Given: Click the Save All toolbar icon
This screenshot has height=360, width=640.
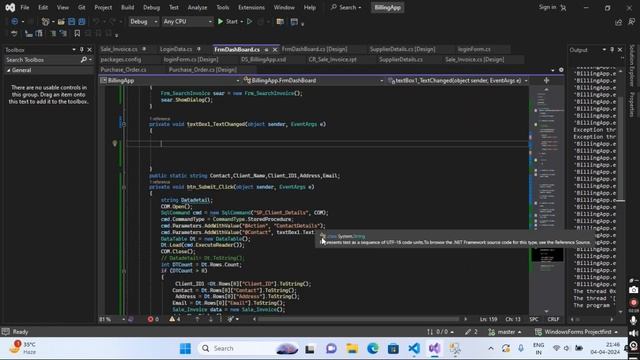Looking at the screenshot, I should tap(82, 21).
